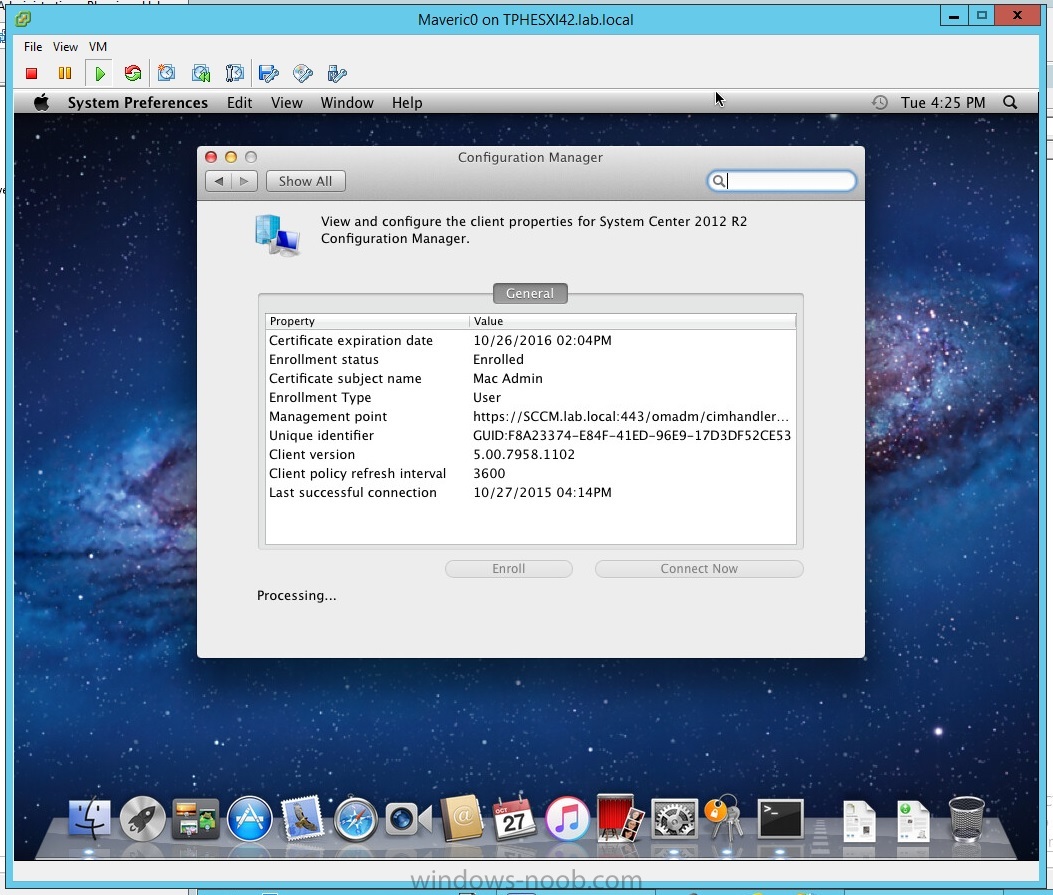Select the Management point row
Viewport: 1053px width, 895px height.
pos(531,416)
